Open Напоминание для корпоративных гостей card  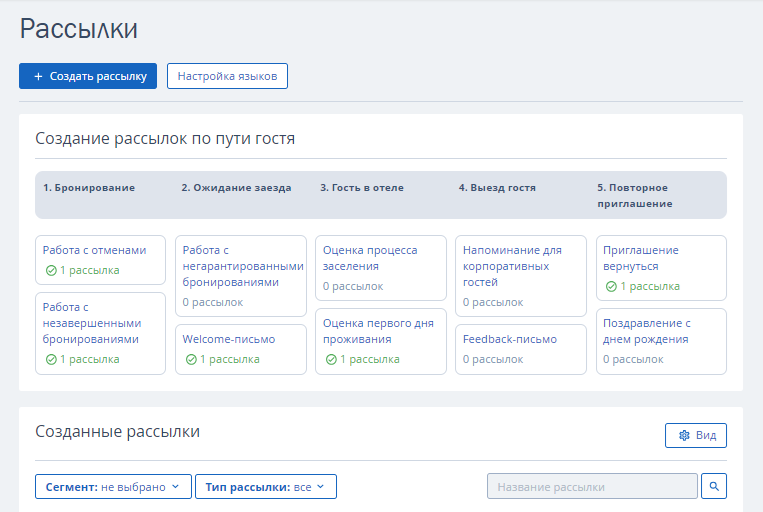point(521,276)
